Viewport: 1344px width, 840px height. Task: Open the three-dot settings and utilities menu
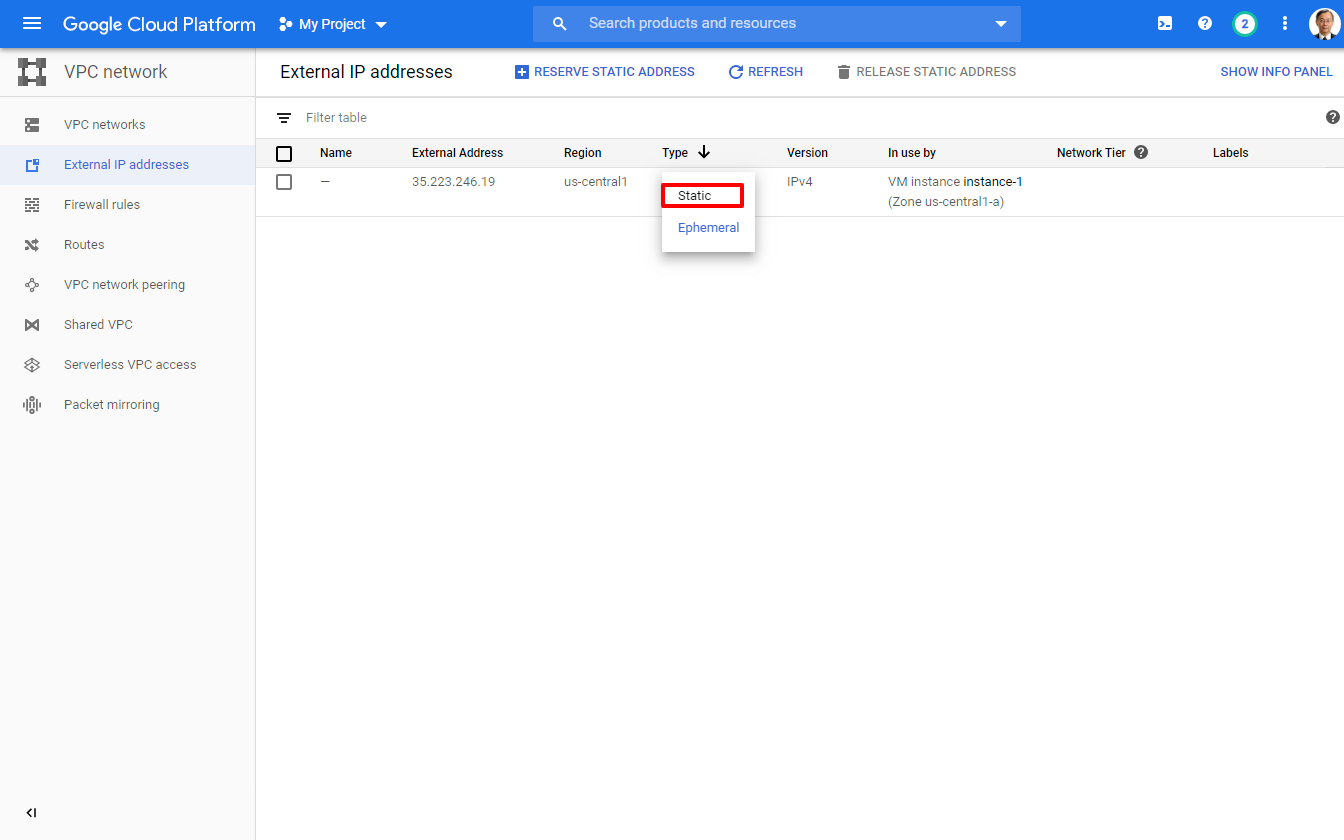[1285, 23]
